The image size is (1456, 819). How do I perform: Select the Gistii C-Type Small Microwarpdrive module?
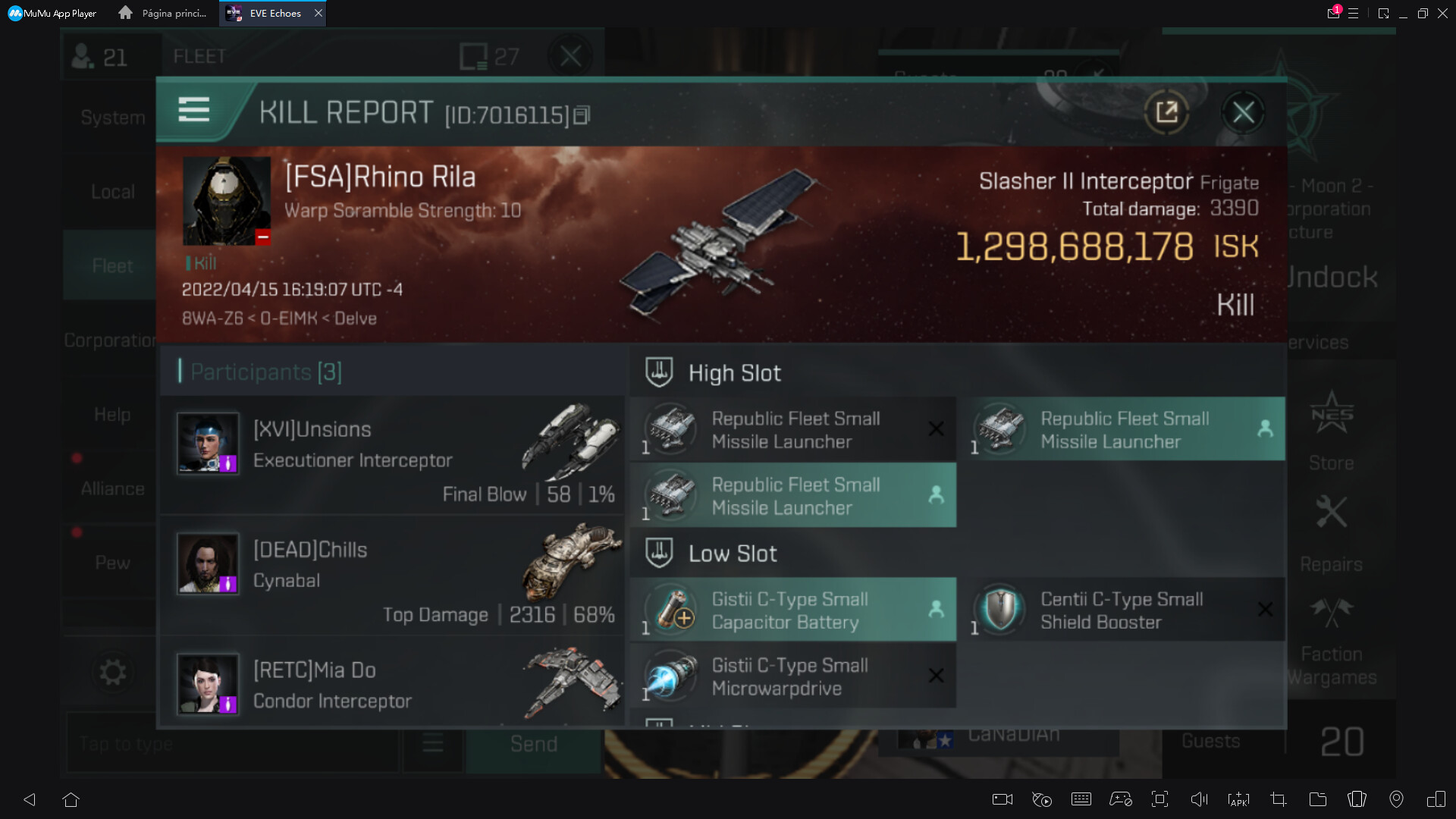tap(793, 676)
